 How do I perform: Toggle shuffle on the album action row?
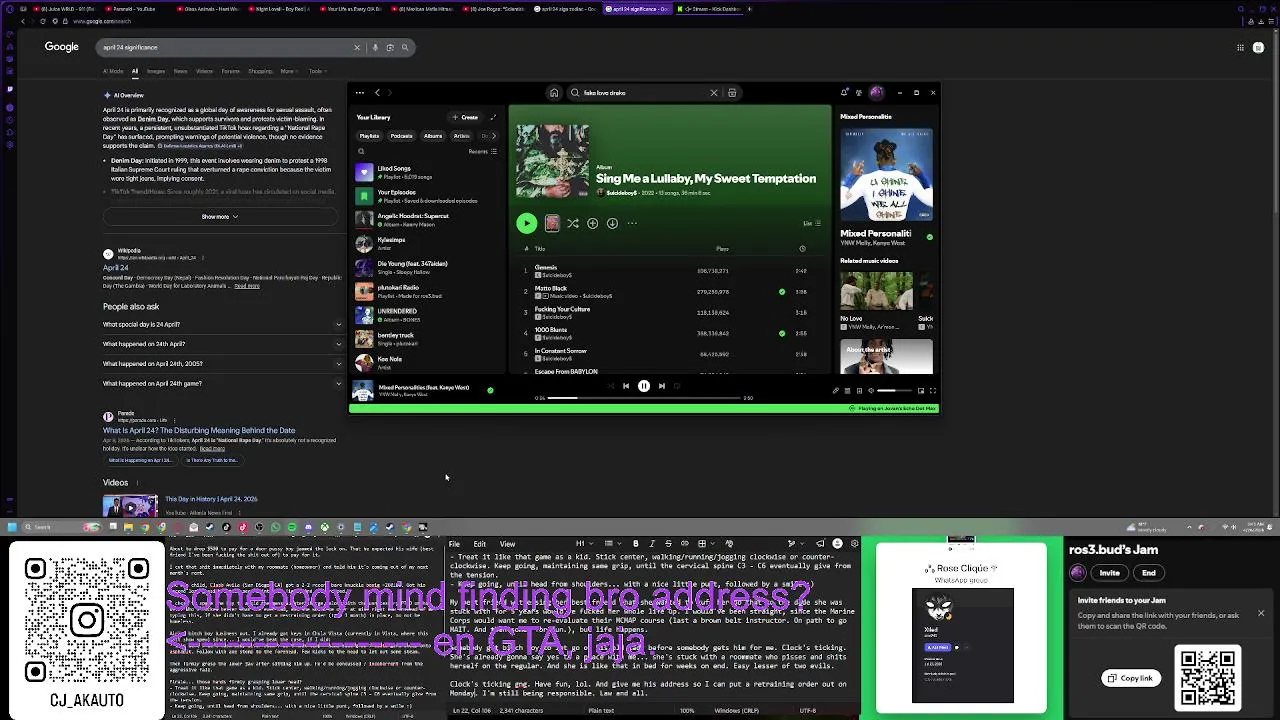pyautogui.click(x=572, y=224)
